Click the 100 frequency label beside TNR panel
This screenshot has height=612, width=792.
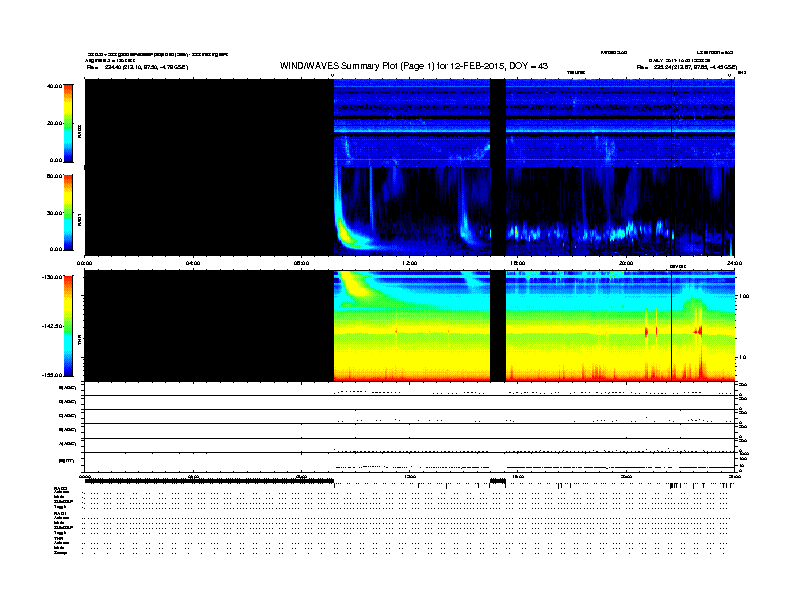tap(744, 296)
